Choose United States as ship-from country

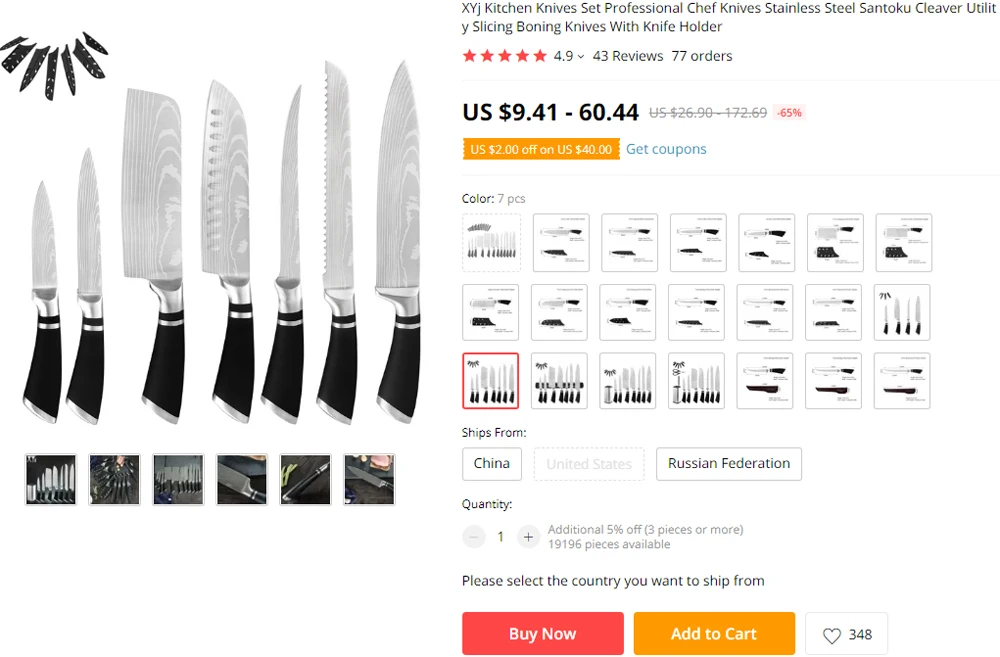tap(589, 464)
